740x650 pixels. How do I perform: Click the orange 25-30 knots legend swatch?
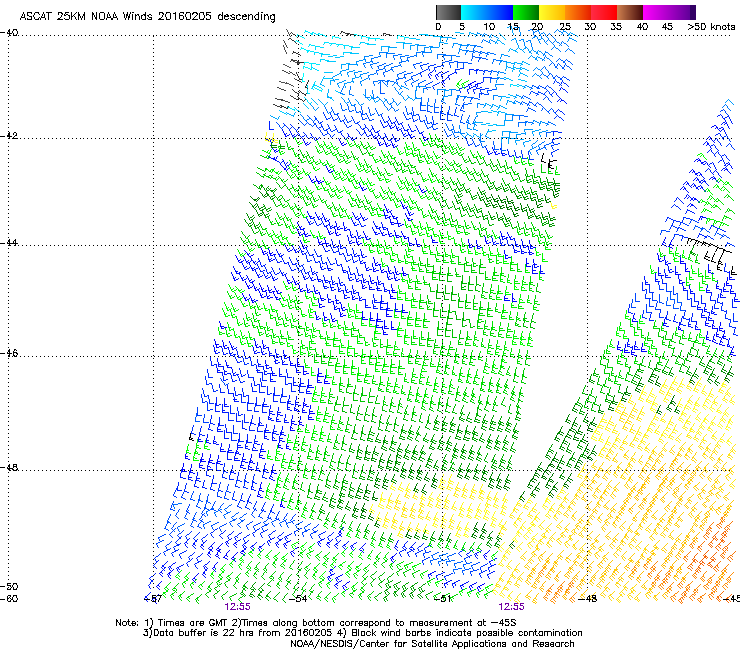[x=578, y=12]
